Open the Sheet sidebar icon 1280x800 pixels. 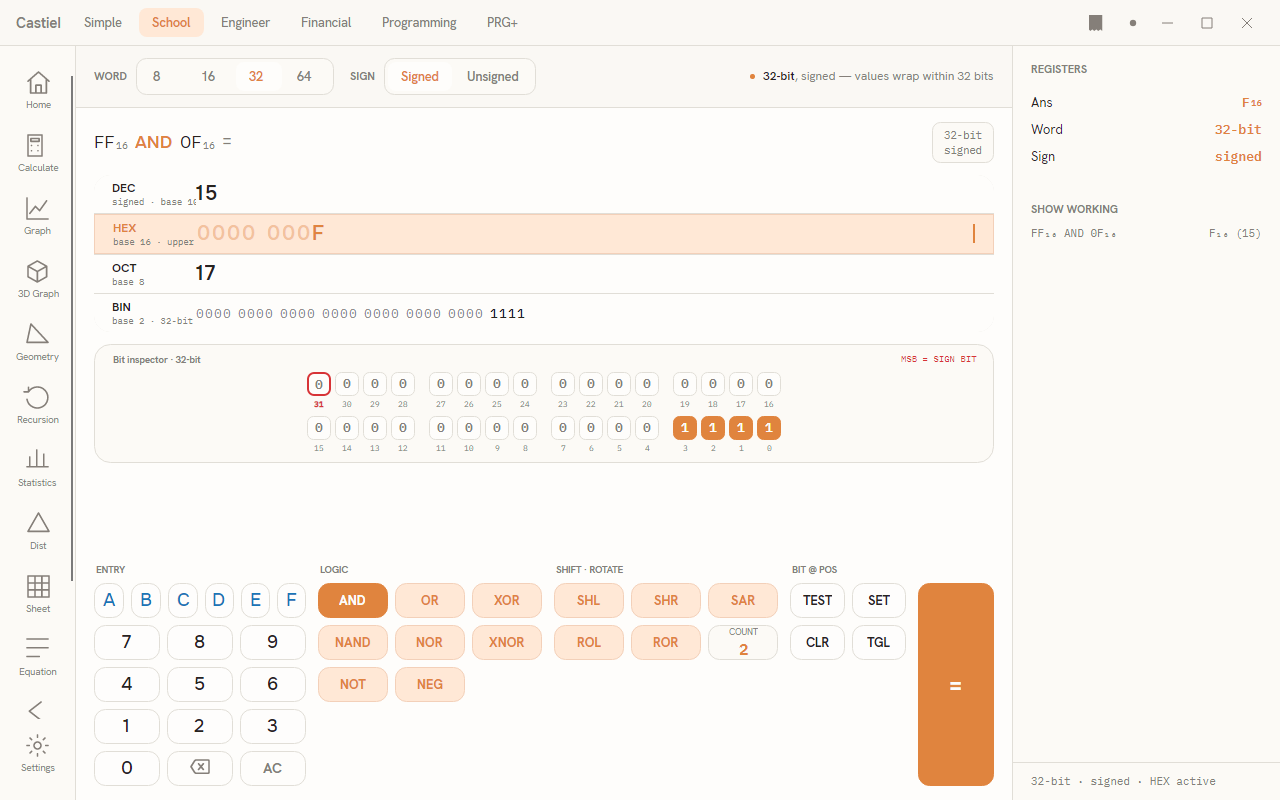38,594
